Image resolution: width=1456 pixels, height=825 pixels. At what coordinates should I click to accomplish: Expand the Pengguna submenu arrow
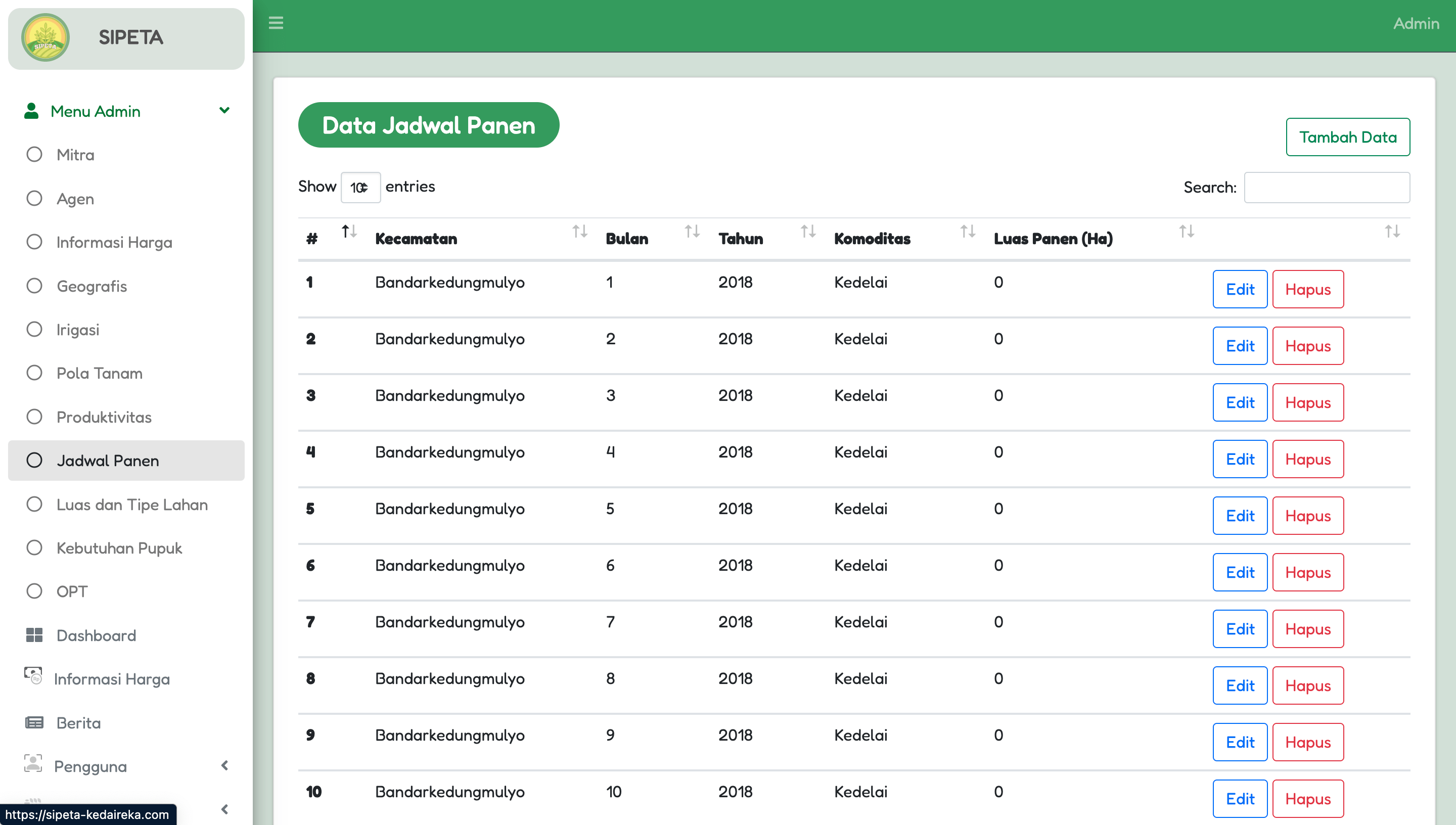click(224, 765)
